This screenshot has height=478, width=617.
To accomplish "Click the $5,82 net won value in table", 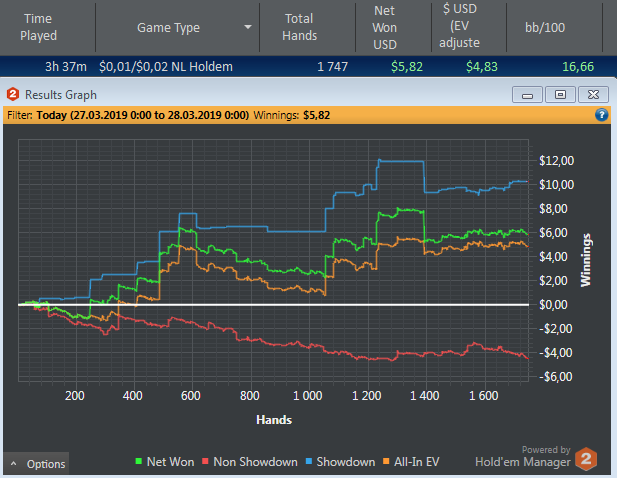I will (407, 66).
